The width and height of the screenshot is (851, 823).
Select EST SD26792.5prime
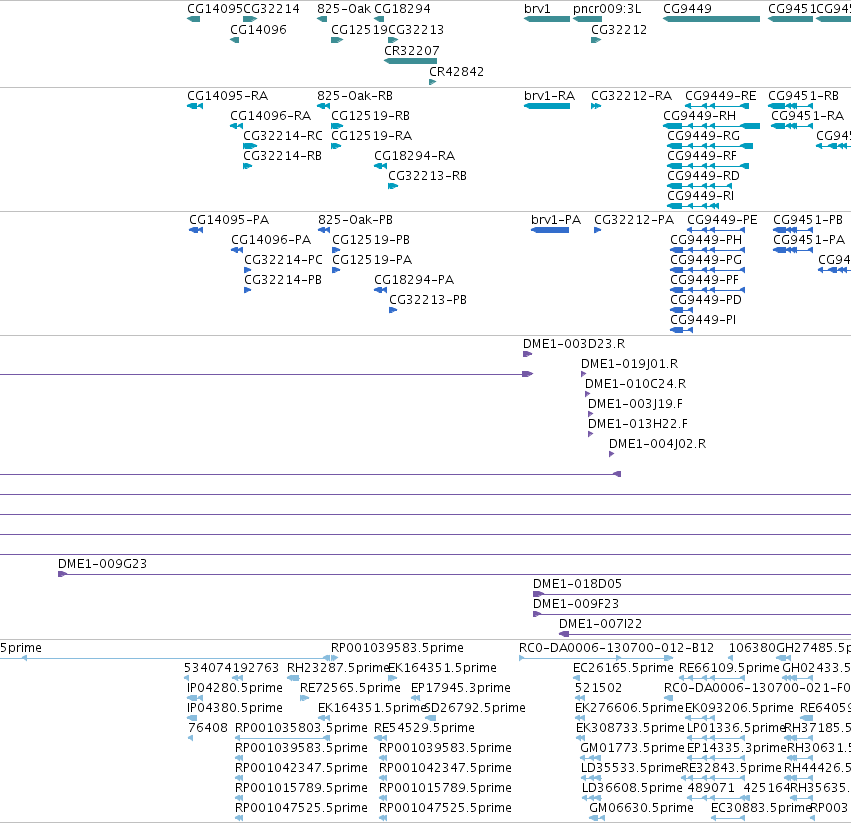click(475, 708)
